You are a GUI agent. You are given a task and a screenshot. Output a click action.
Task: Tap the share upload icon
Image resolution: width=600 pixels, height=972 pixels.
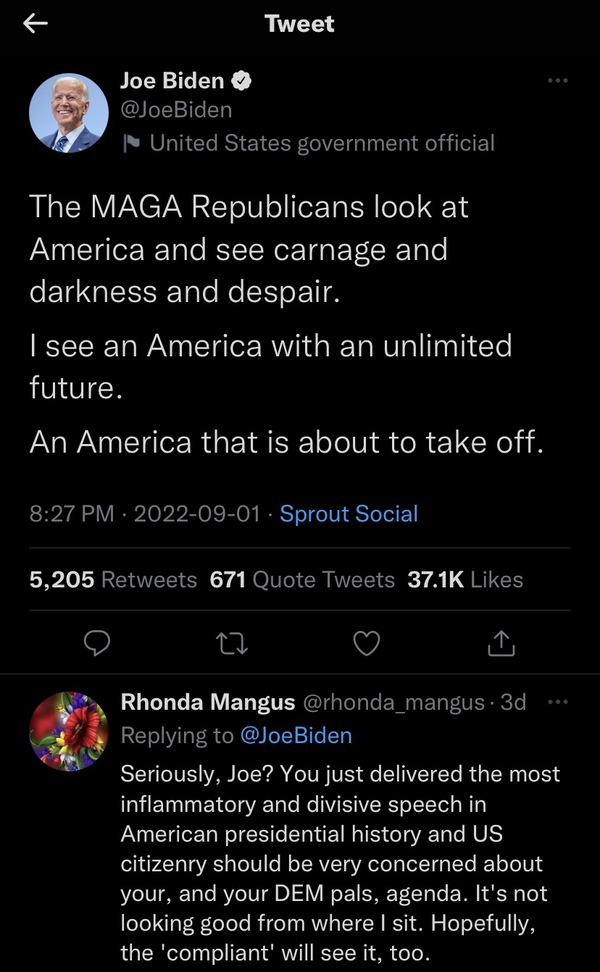[501, 645]
